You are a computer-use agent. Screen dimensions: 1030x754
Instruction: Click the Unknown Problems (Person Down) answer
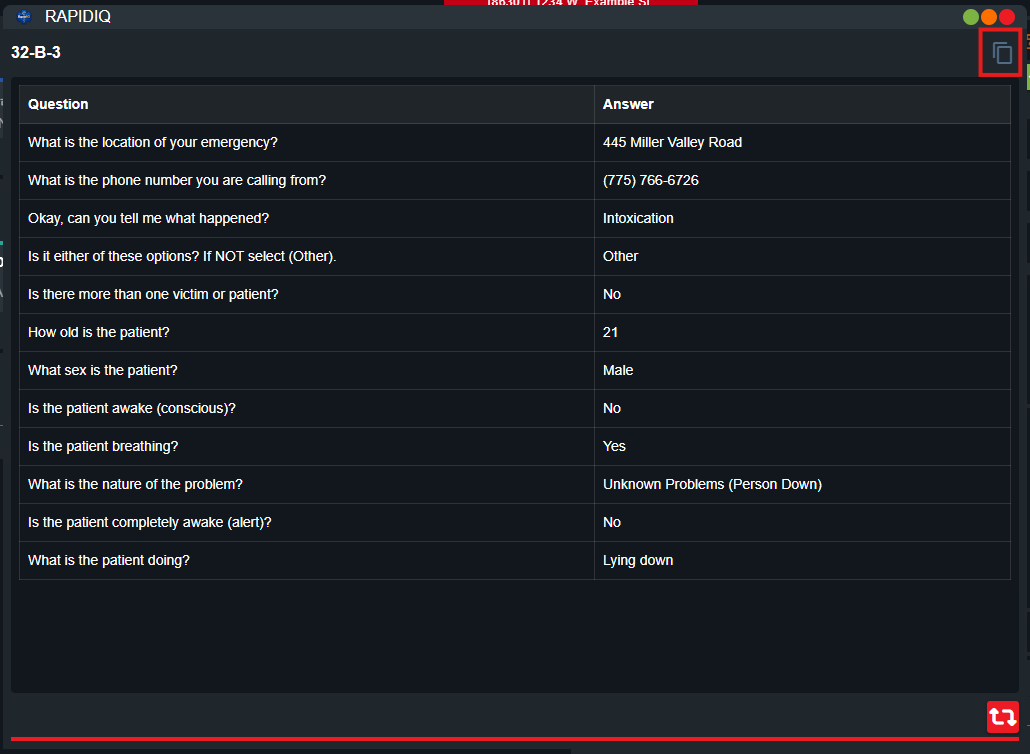point(712,484)
